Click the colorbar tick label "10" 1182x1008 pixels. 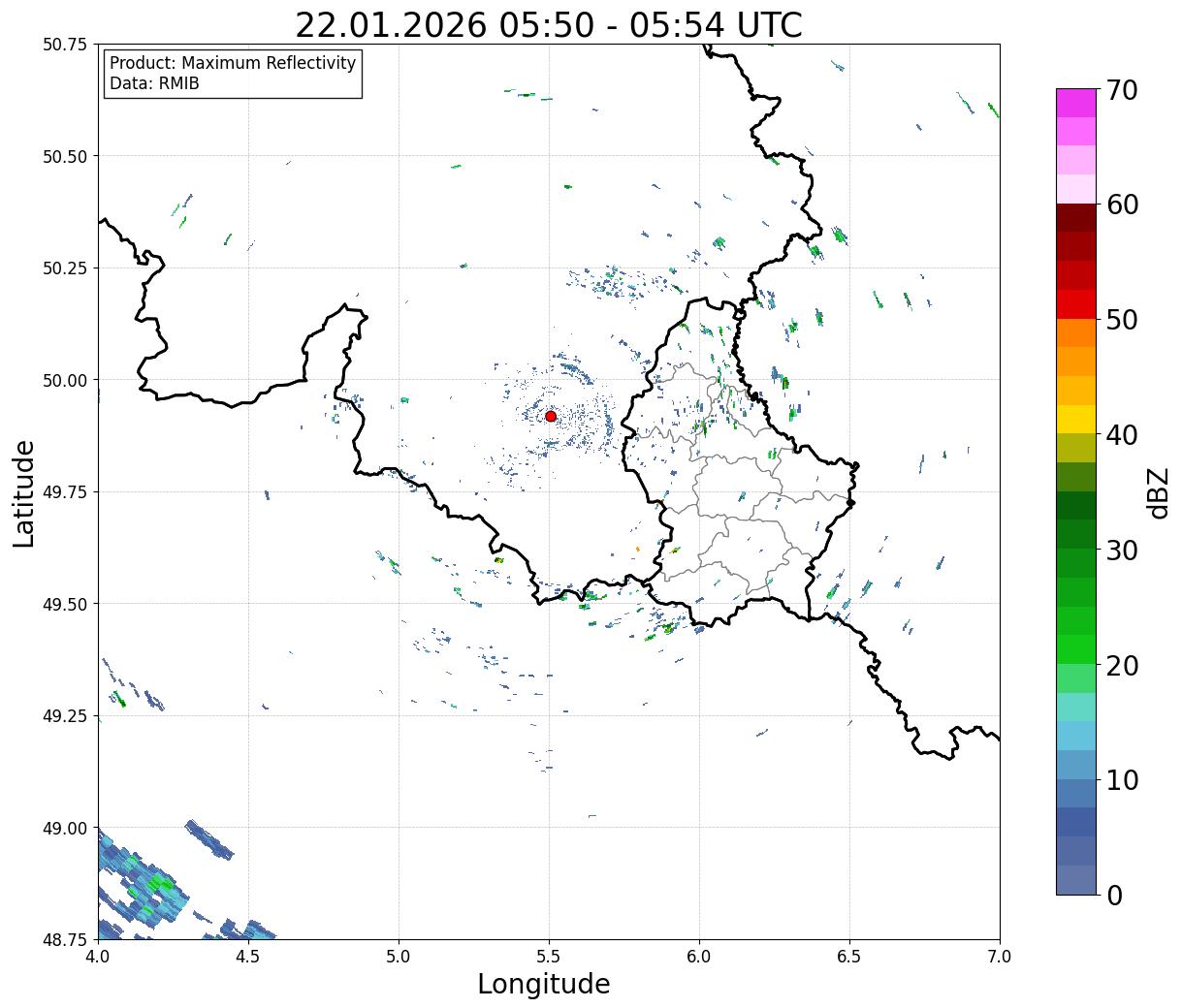(x=1122, y=779)
